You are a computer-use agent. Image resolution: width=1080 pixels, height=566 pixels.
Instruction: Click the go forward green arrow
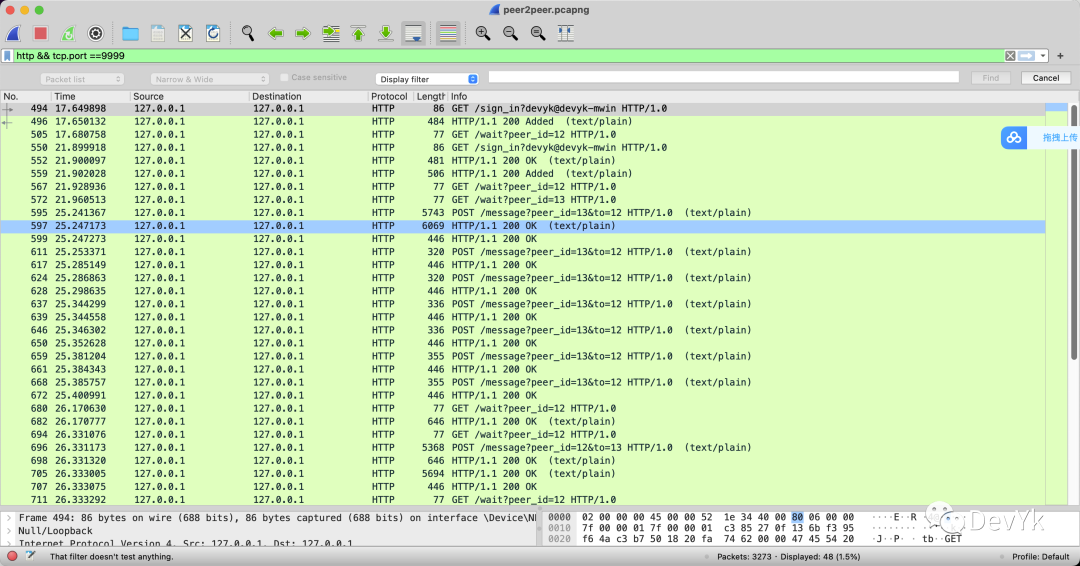click(302, 33)
